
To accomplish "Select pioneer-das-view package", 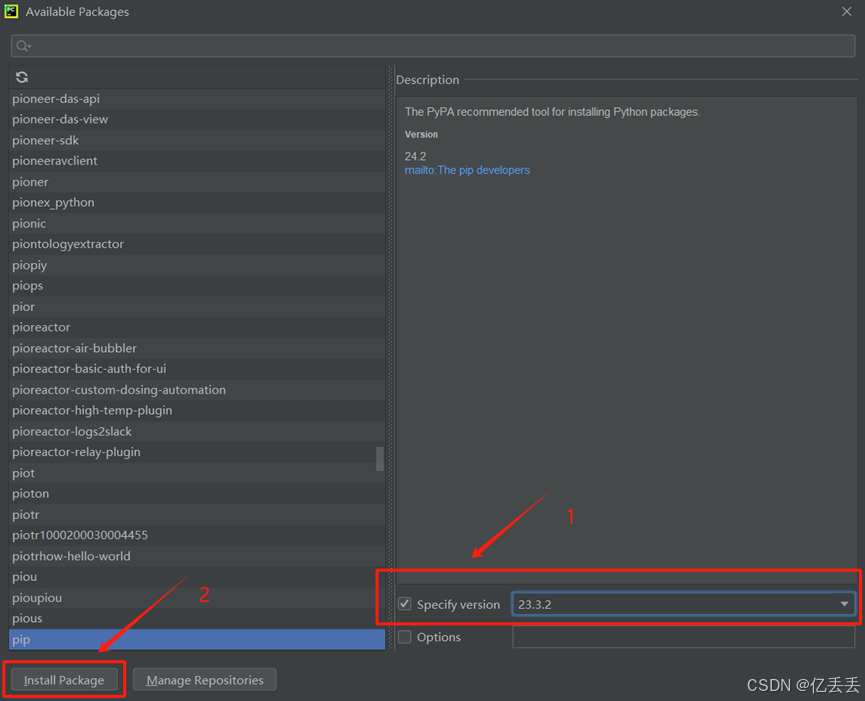I will [x=197, y=119].
